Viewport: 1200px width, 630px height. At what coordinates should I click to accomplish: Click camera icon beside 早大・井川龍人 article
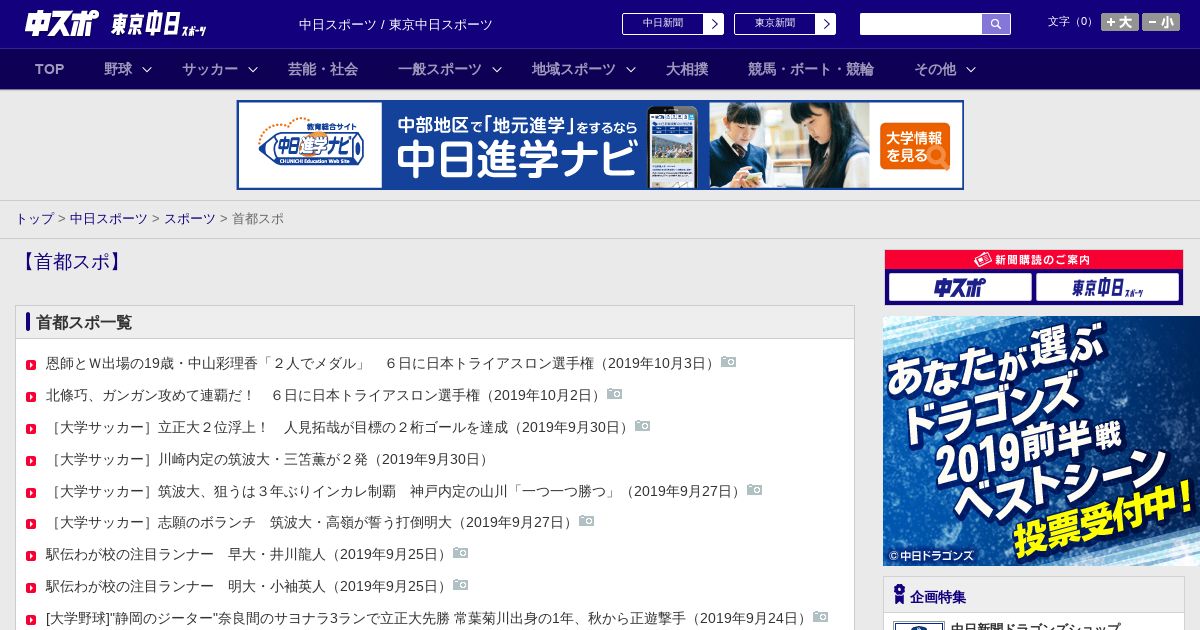461,553
